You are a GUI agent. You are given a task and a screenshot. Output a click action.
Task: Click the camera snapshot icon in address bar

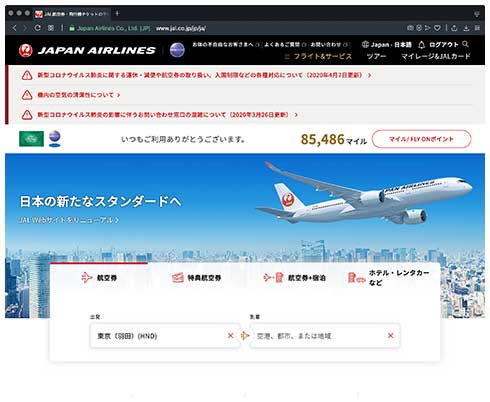[410, 28]
